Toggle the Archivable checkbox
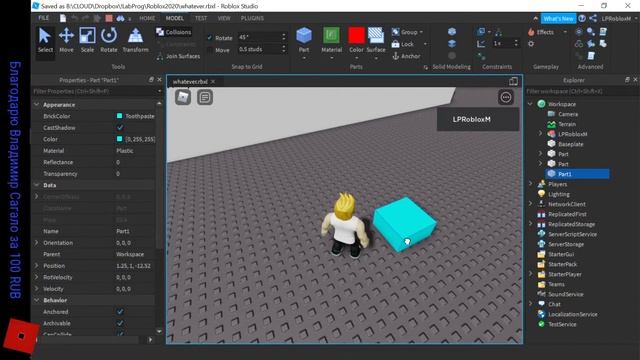The image size is (640, 360). pos(120,323)
